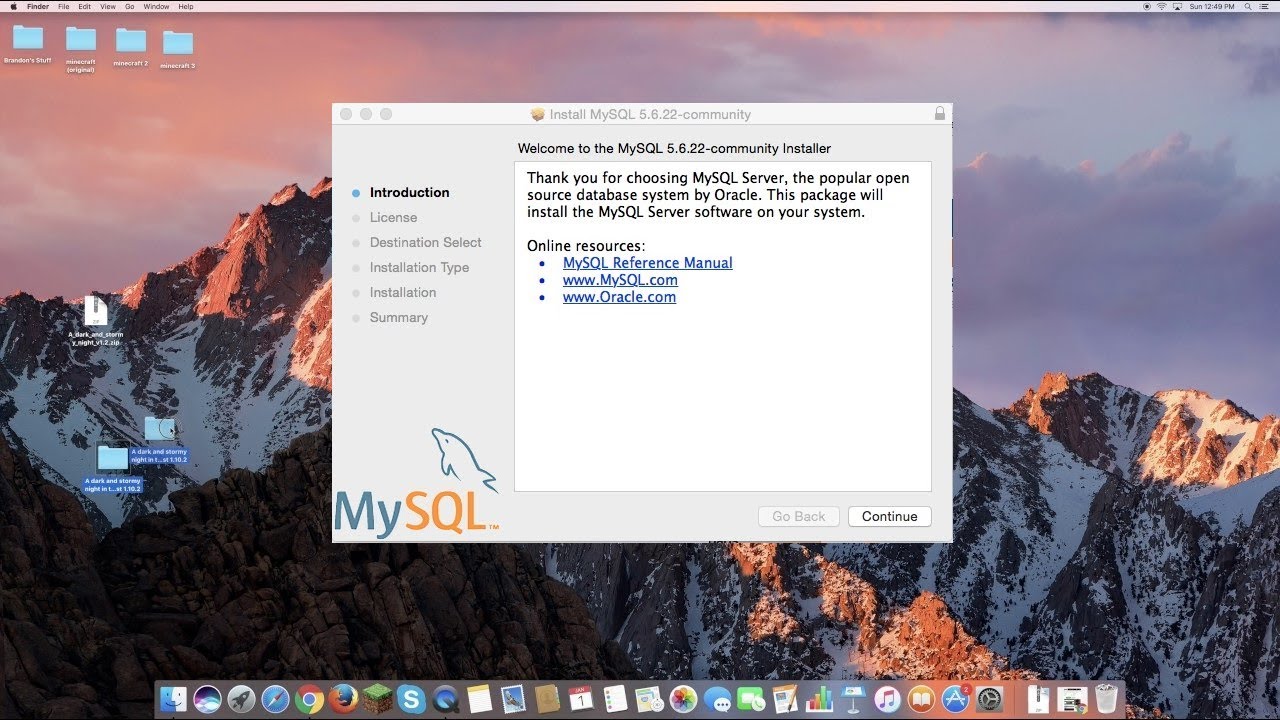Viewport: 1280px width, 720px height.
Task: Open the Go menu
Action: point(130,6)
